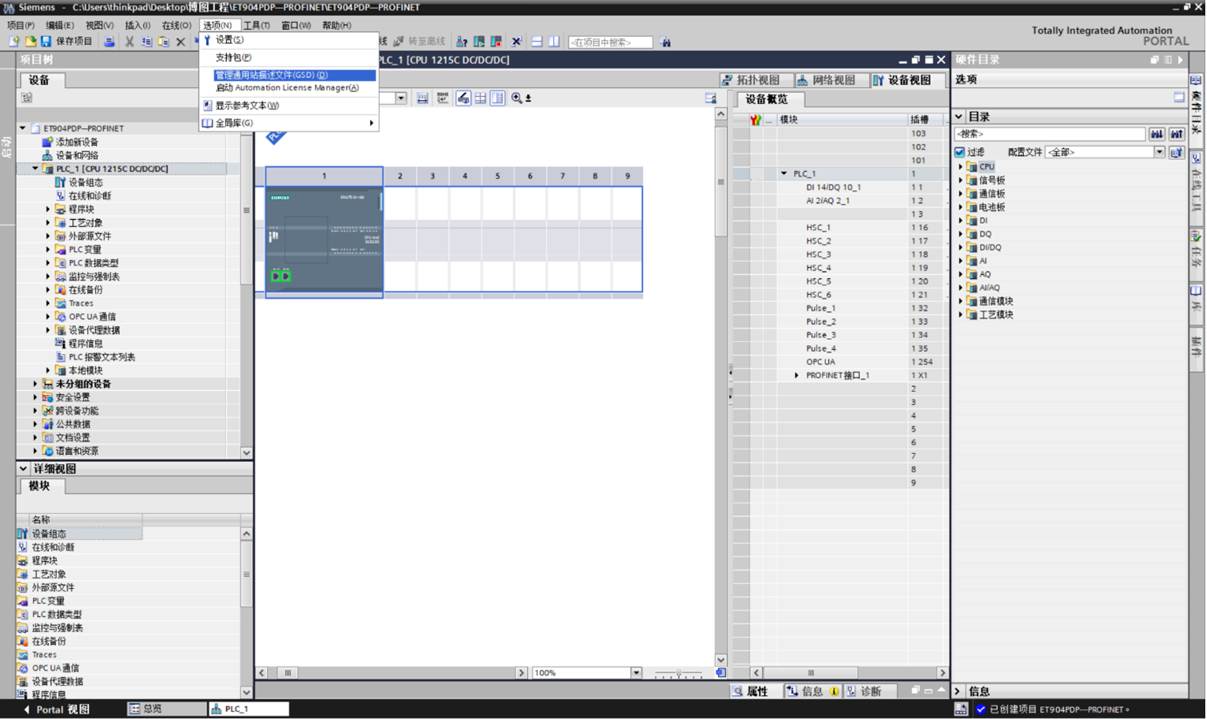
Task: Collapse the 目录 catalog section
Action: coord(958,117)
